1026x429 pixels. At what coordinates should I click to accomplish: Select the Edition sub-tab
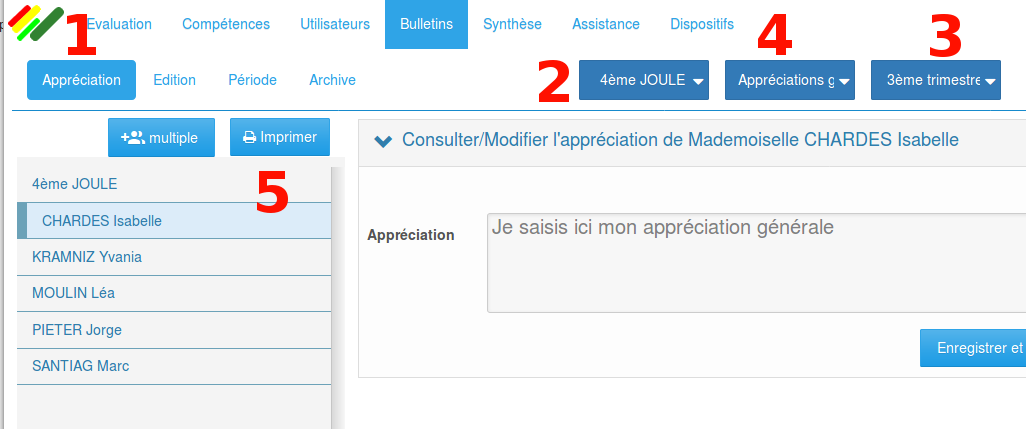[x=175, y=80]
